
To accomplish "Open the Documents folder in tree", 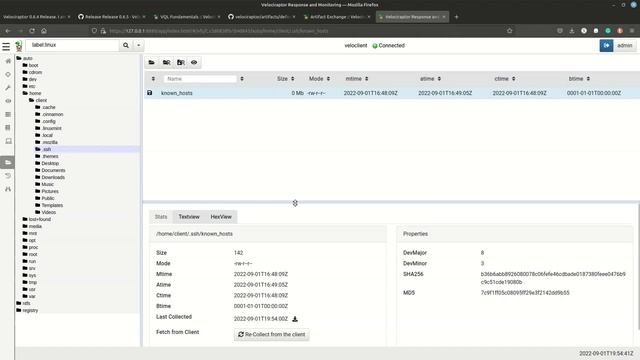I will tap(53, 170).
